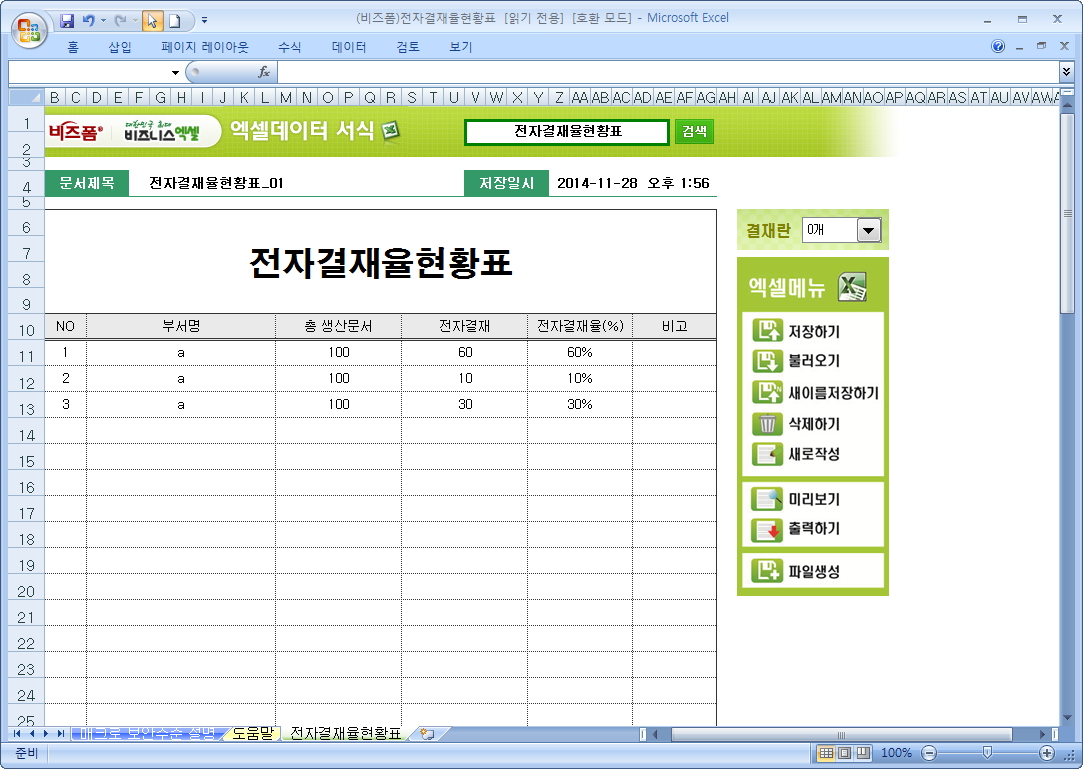
Task: Click the 삭제하기 trash can icon
Action: 767,424
